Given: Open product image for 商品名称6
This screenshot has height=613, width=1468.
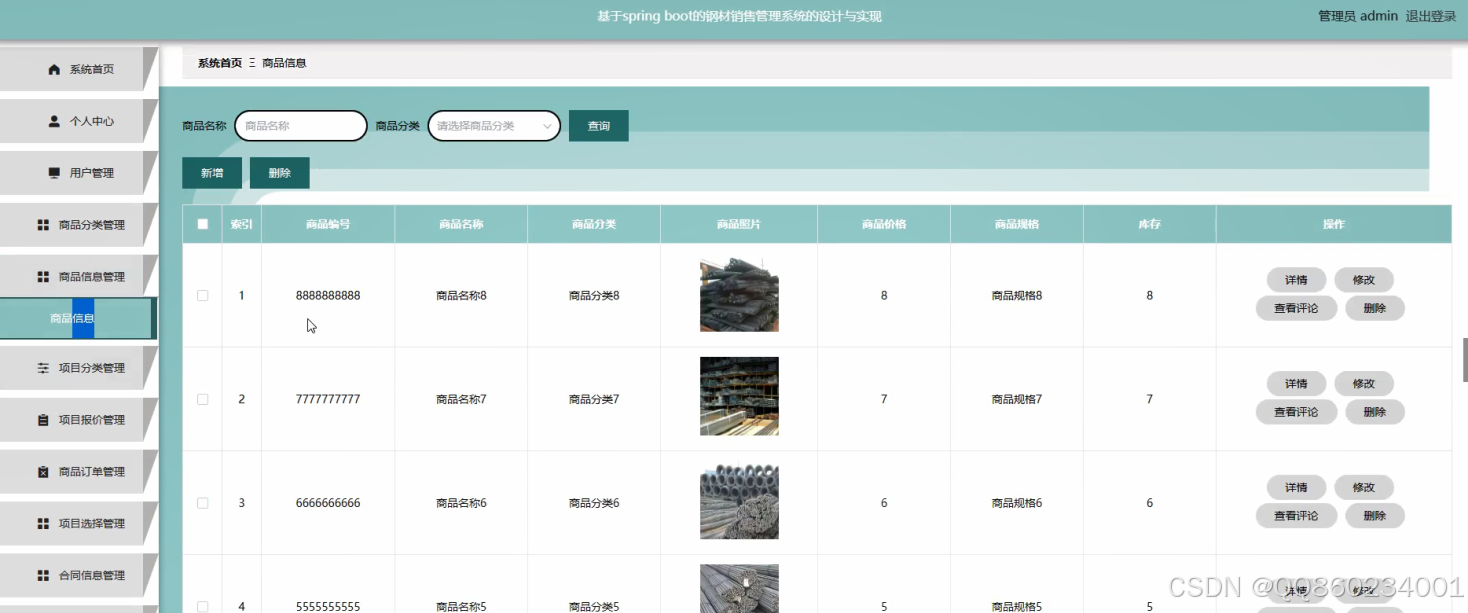Looking at the screenshot, I should click(x=739, y=500).
